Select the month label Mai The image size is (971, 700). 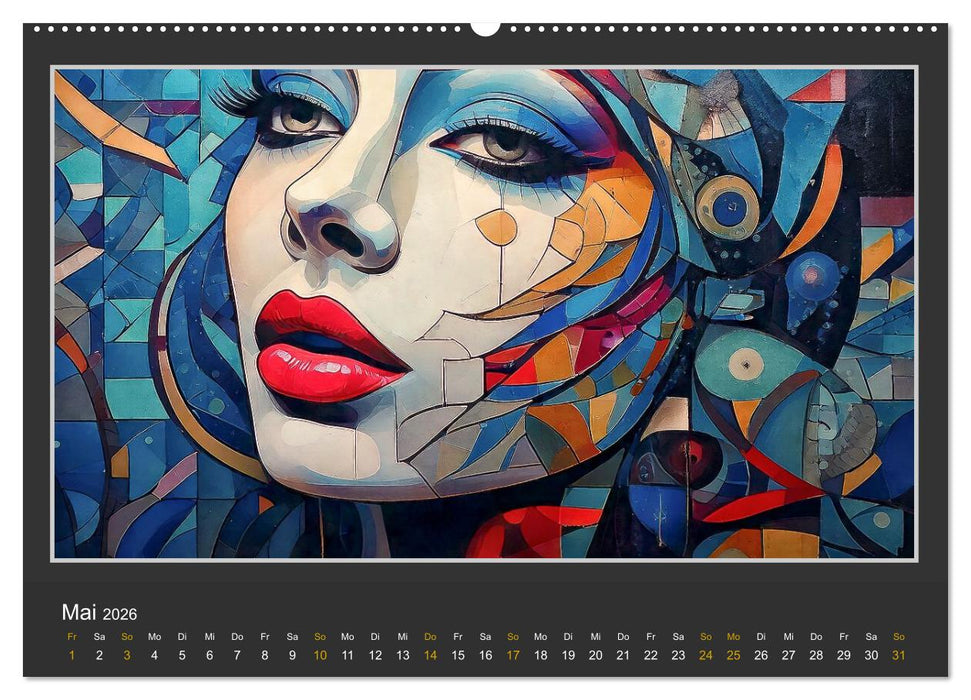(x=79, y=612)
